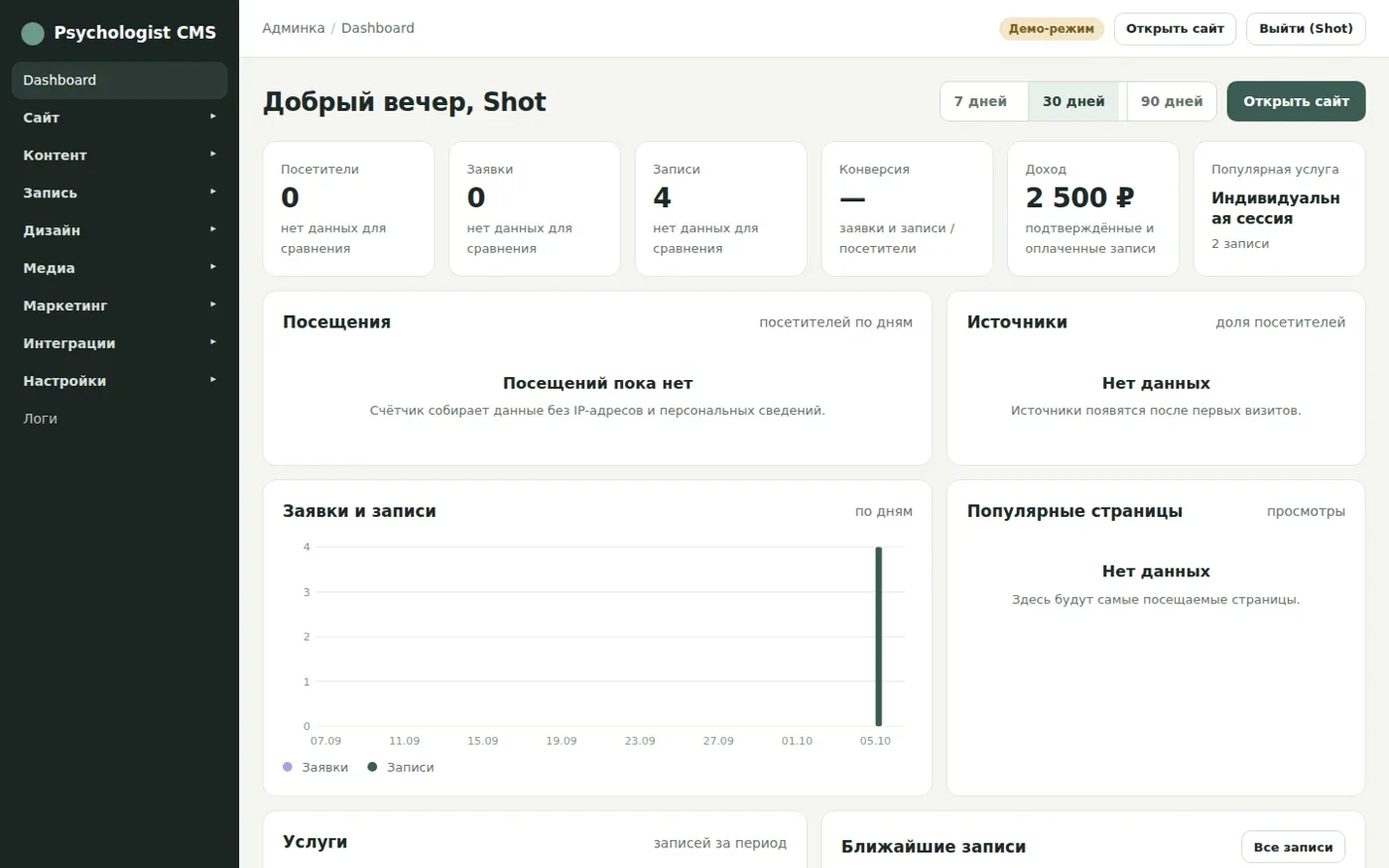Click the Демо-режим badge
The image size is (1389, 868).
point(1051,29)
